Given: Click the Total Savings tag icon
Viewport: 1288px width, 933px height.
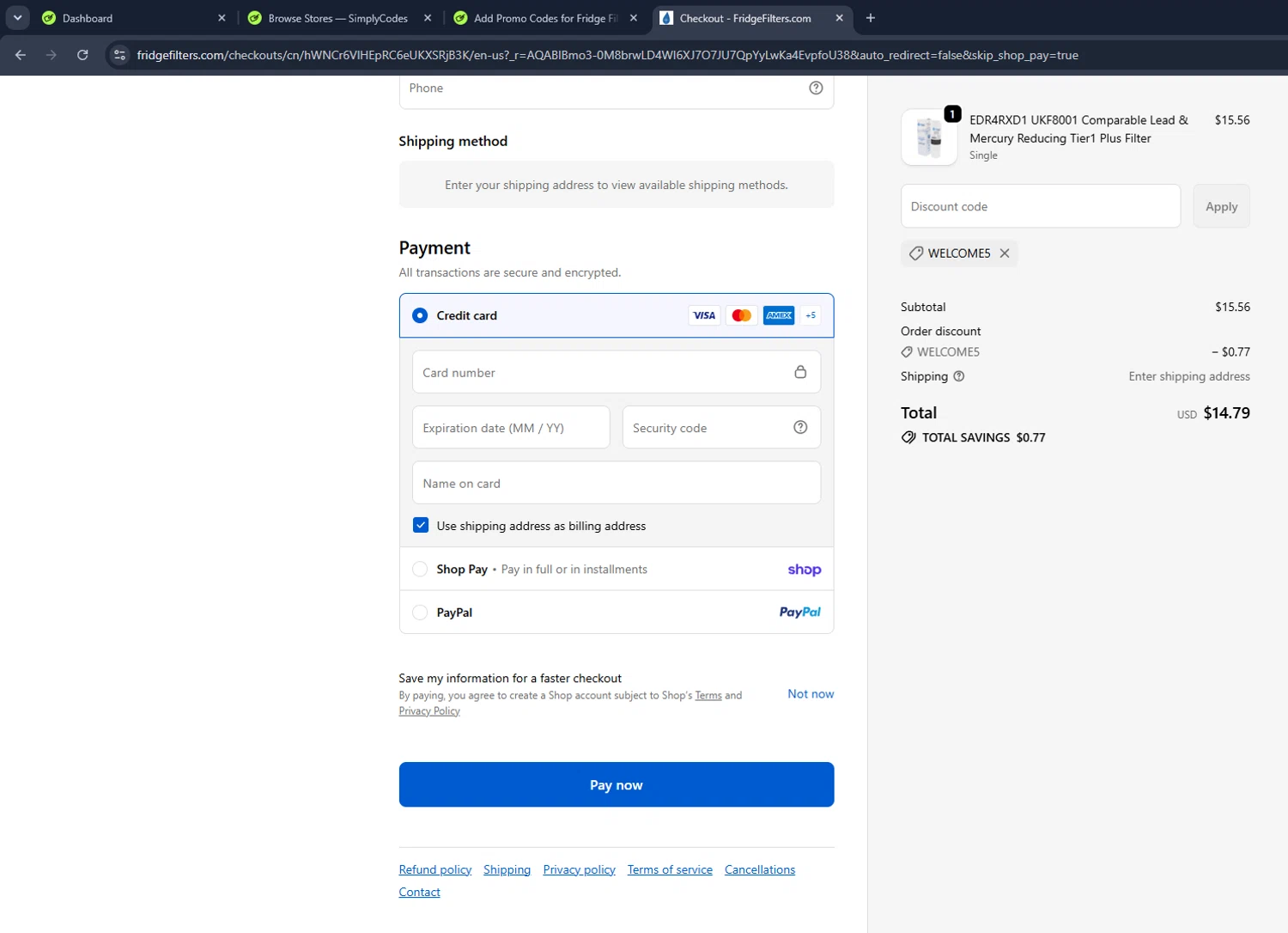Looking at the screenshot, I should coord(908,437).
